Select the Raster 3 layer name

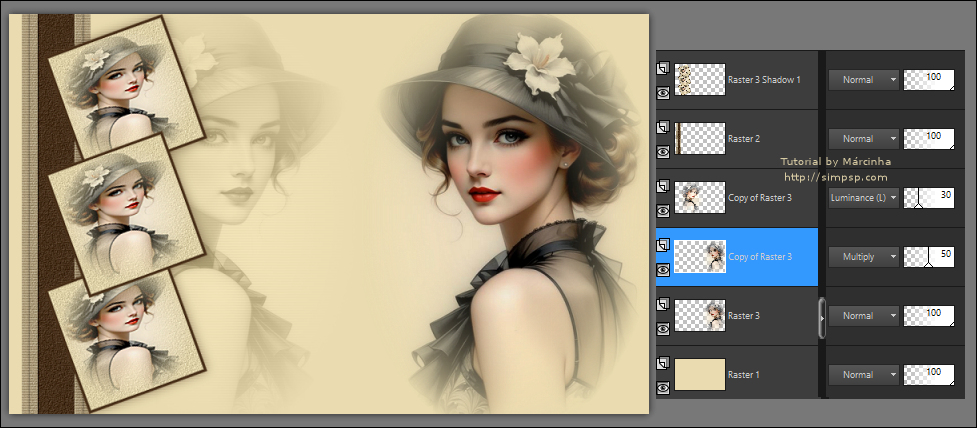pyautogui.click(x=744, y=316)
